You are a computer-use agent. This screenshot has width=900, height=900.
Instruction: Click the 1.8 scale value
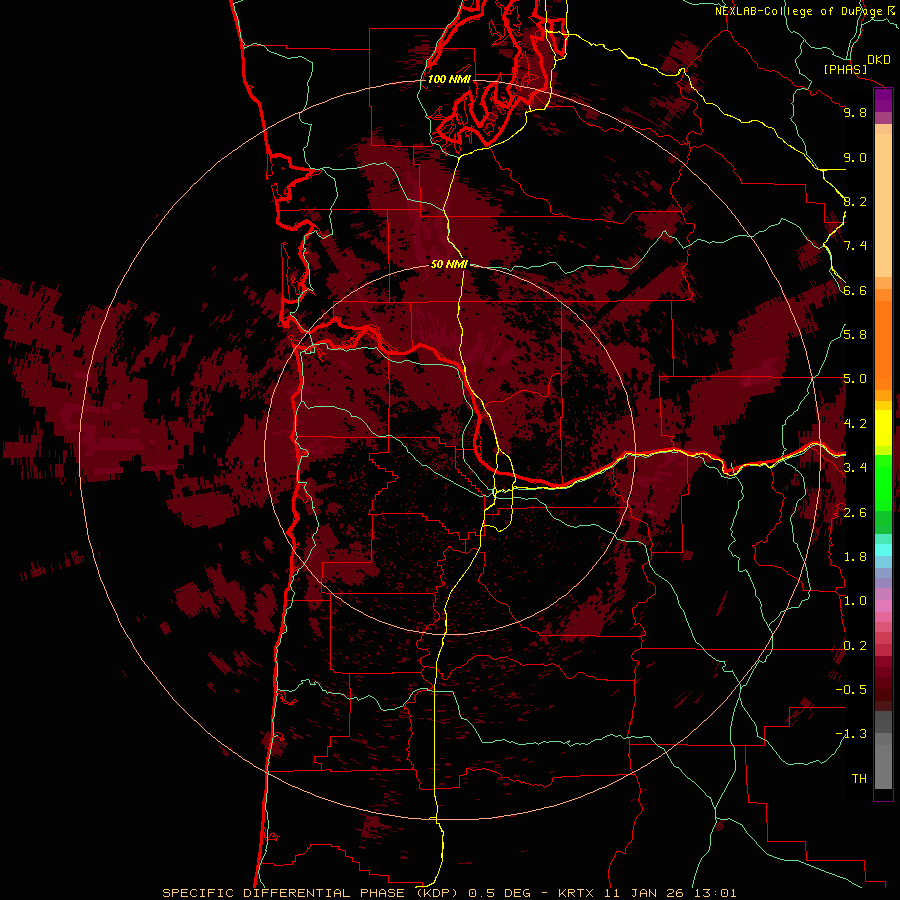[x=855, y=557]
